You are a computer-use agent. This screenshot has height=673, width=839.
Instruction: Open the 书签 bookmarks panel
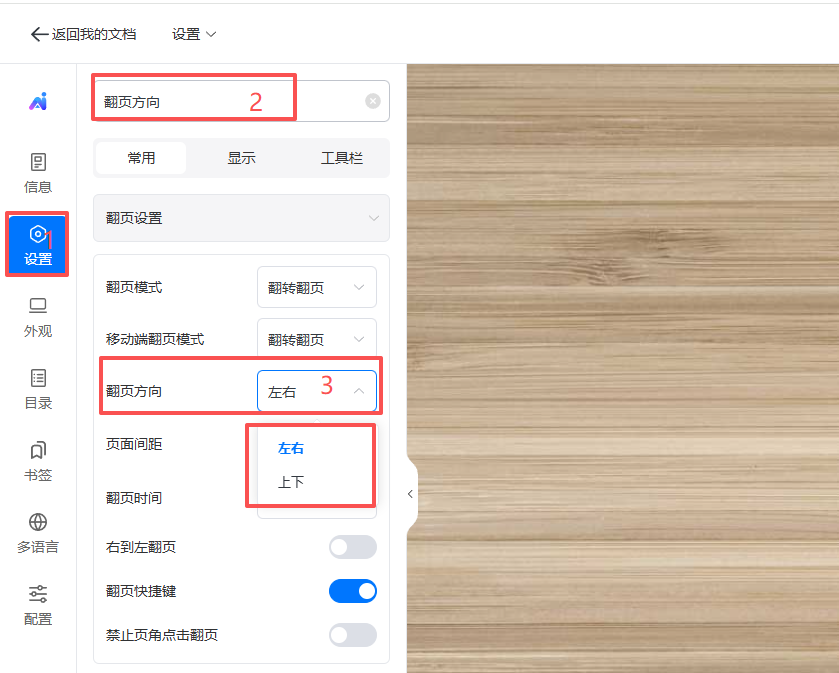tap(38, 460)
